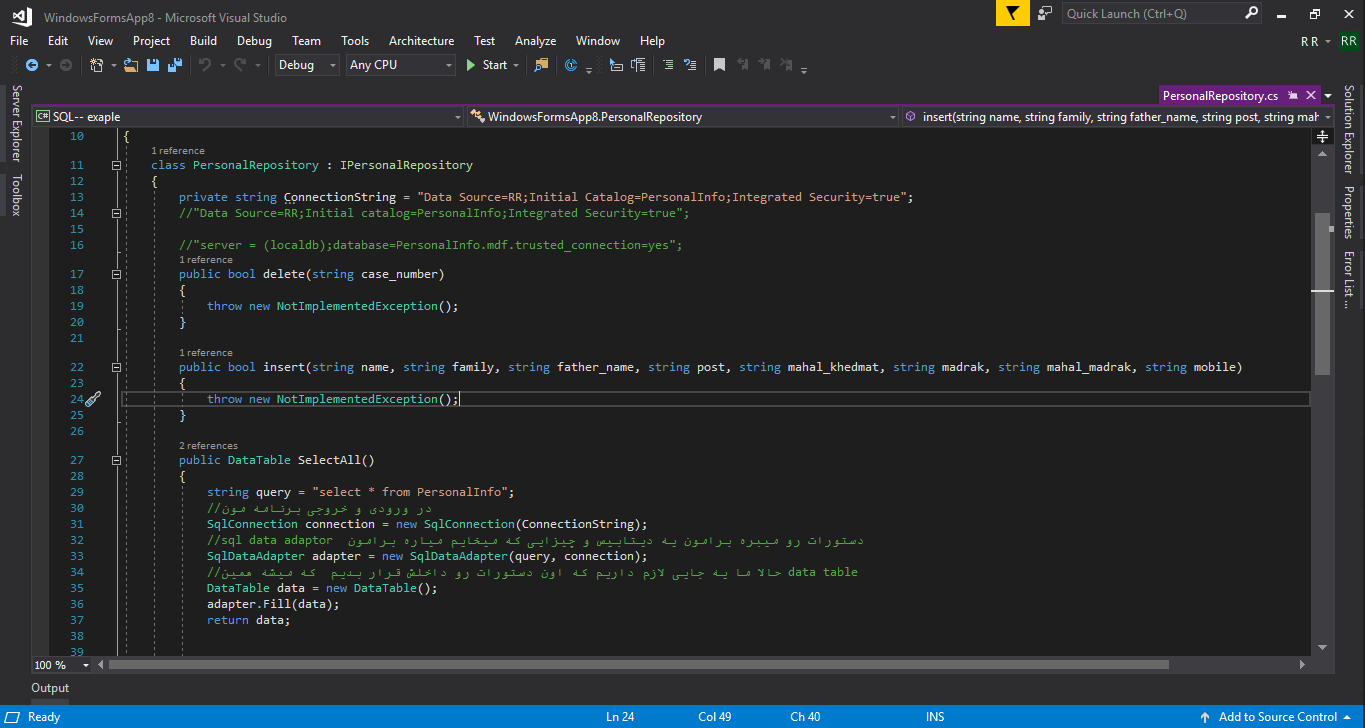Click Add to Source Control
Screen dimensions: 1365x728
(x=1277, y=717)
